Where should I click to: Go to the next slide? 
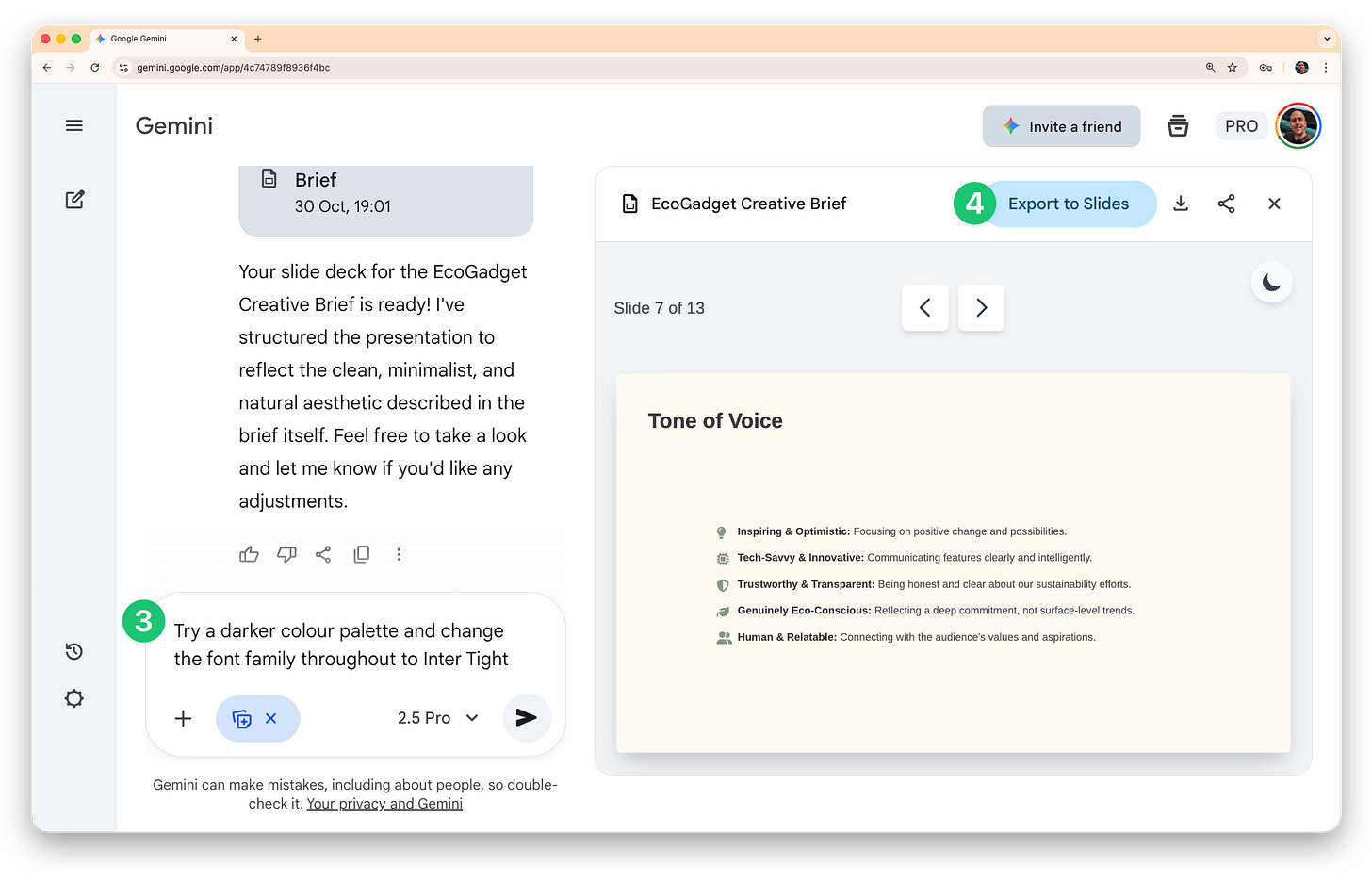pos(981,307)
